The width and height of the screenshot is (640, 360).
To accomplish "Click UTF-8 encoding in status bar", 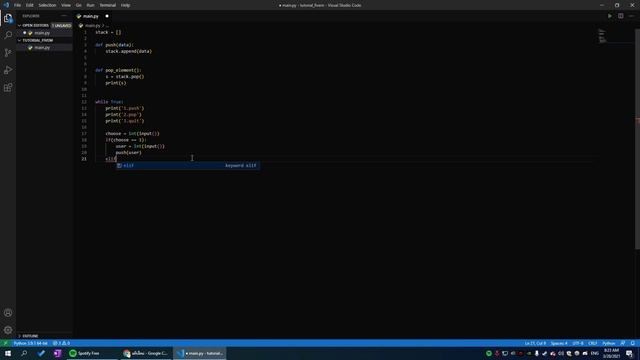I will coord(578,343).
